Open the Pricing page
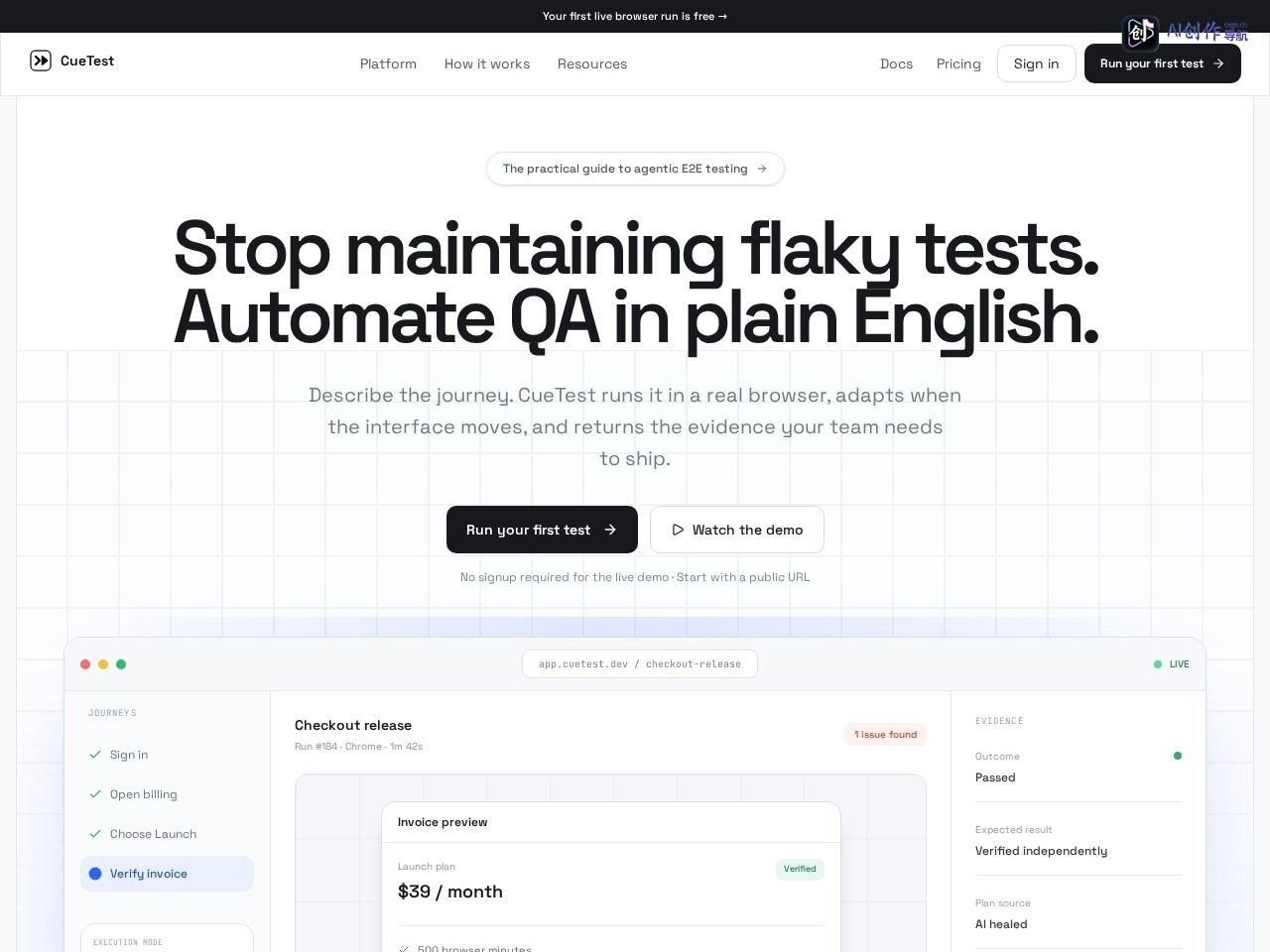 pyautogui.click(x=958, y=63)
